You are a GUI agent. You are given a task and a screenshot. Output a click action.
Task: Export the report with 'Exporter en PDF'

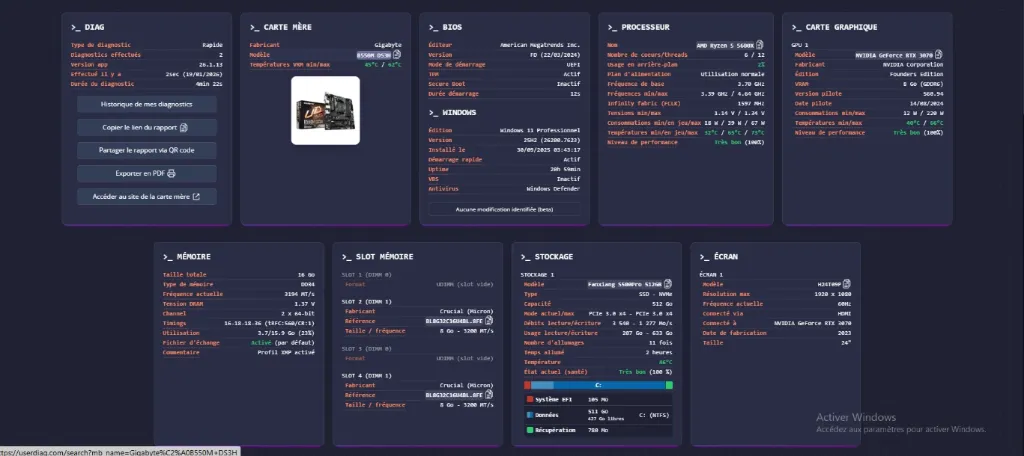[x=147, y=173]
